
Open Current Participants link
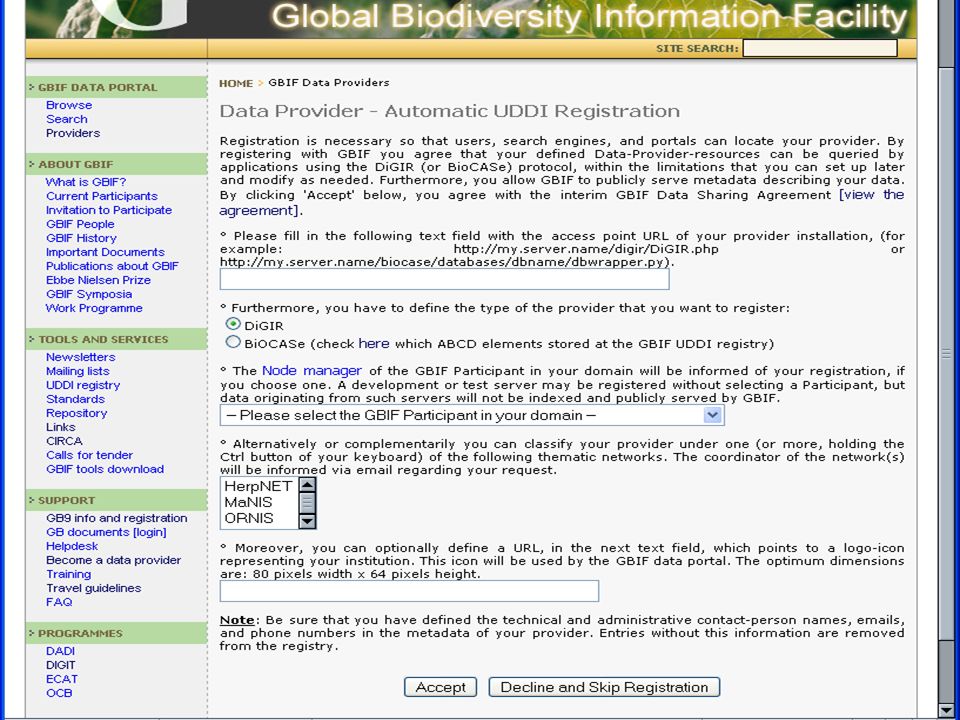pos(102,197)
